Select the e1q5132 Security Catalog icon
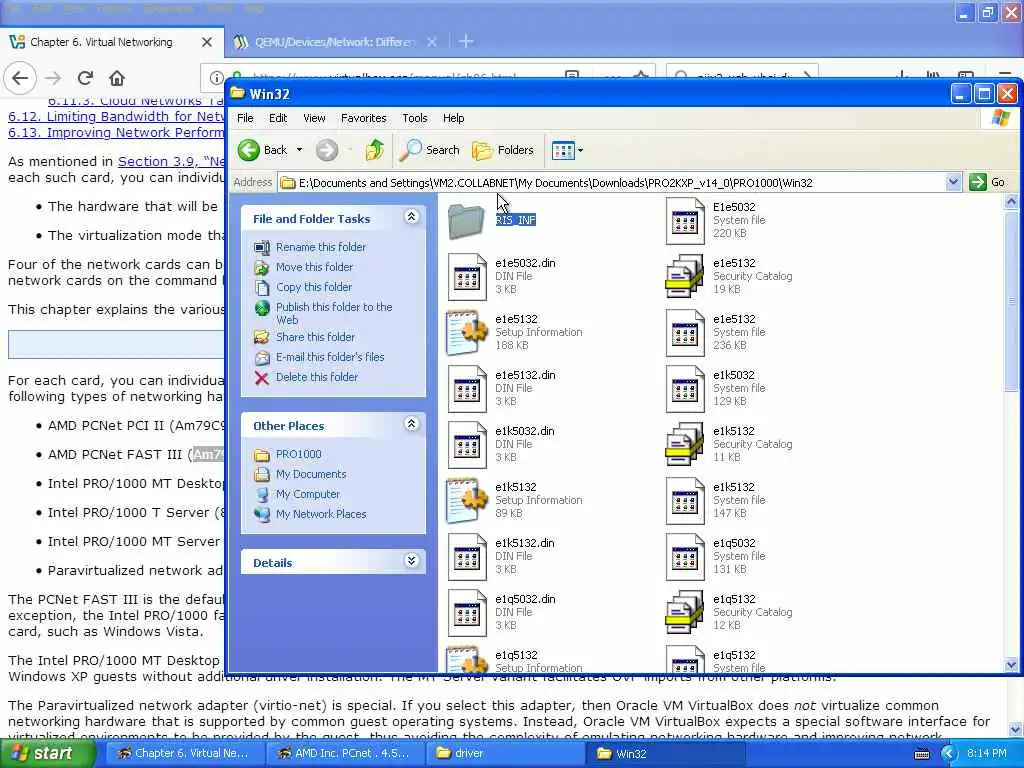 (x=684, y=613)
